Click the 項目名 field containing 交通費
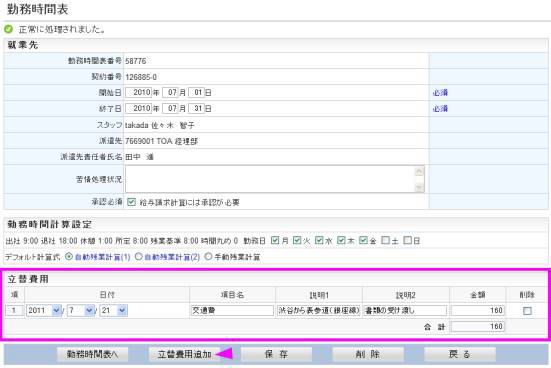The image size is (551, 368). point(232,310)
